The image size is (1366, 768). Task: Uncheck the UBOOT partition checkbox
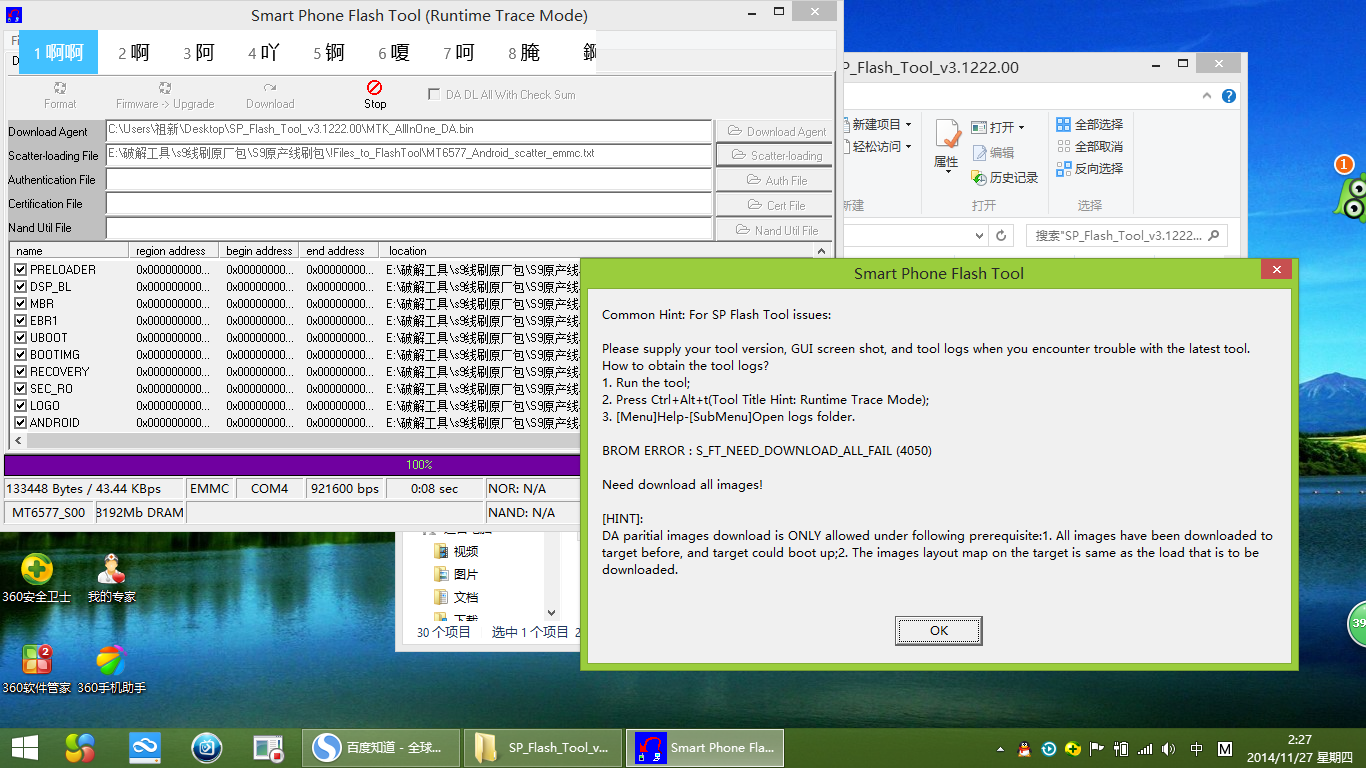coord(21,338)
